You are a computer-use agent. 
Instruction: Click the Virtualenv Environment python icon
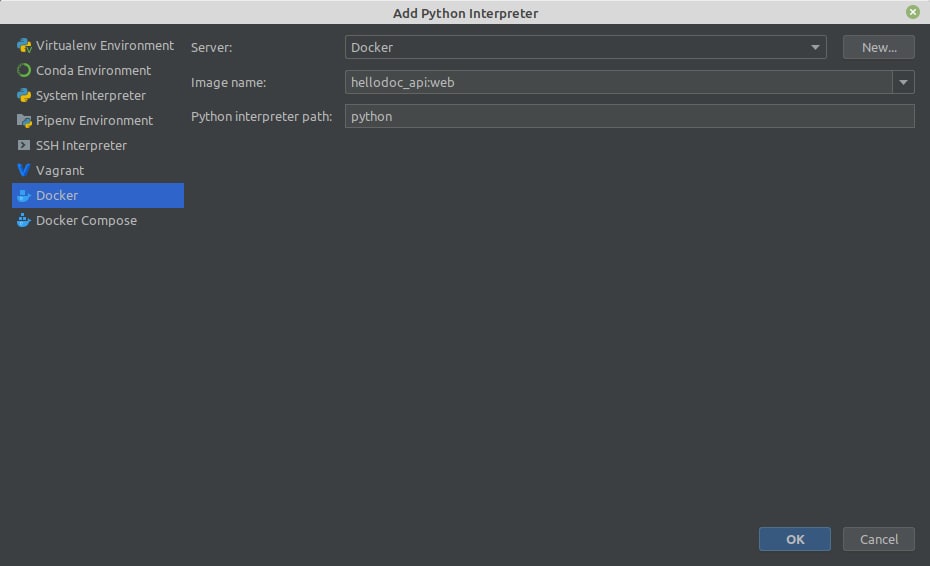coord(24,46)
